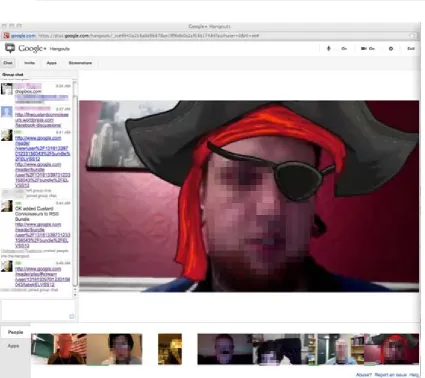Select the pirate hat participant thumbnail

392,349
